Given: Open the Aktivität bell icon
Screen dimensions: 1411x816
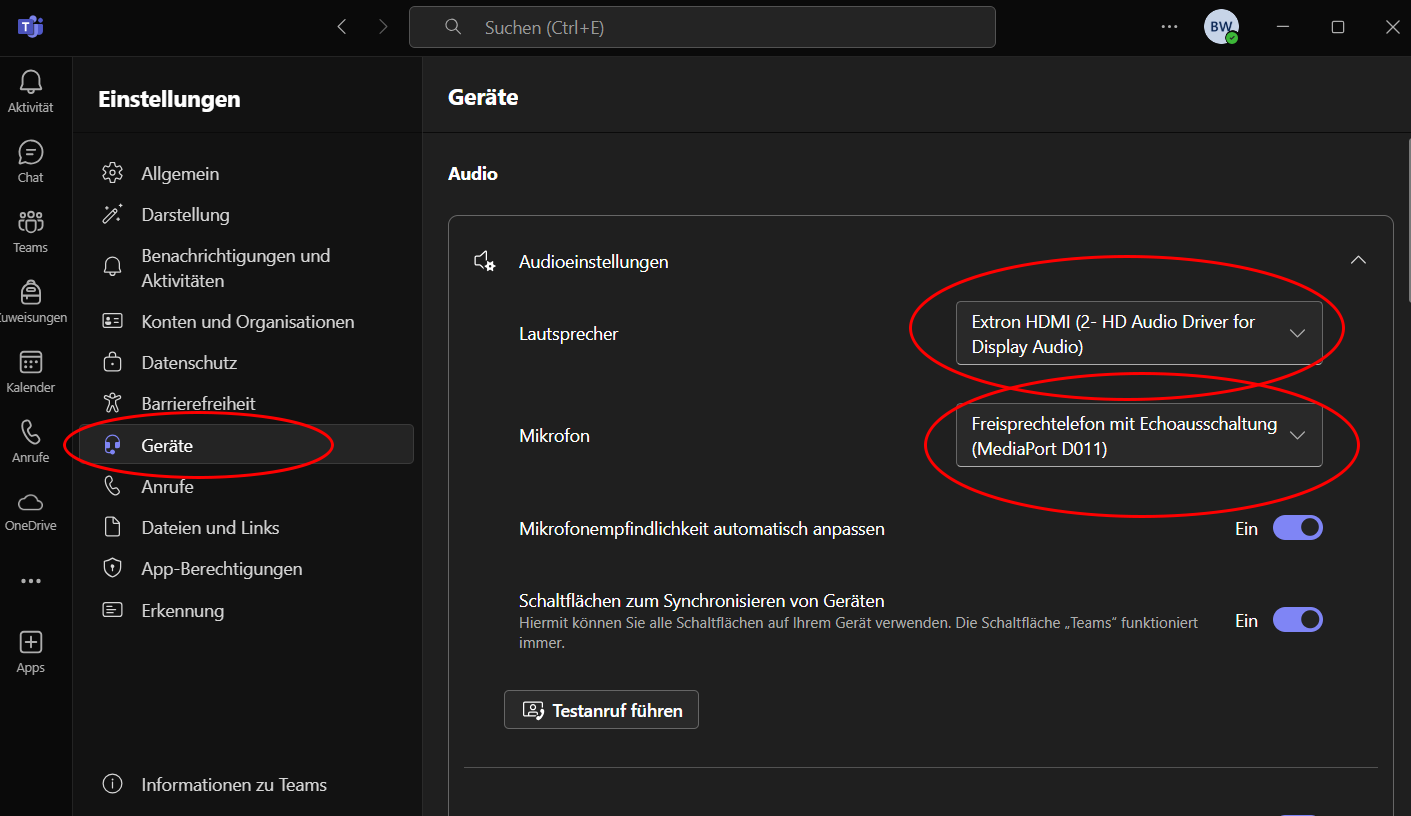Looking at the screenshot, I should (31, 82).
